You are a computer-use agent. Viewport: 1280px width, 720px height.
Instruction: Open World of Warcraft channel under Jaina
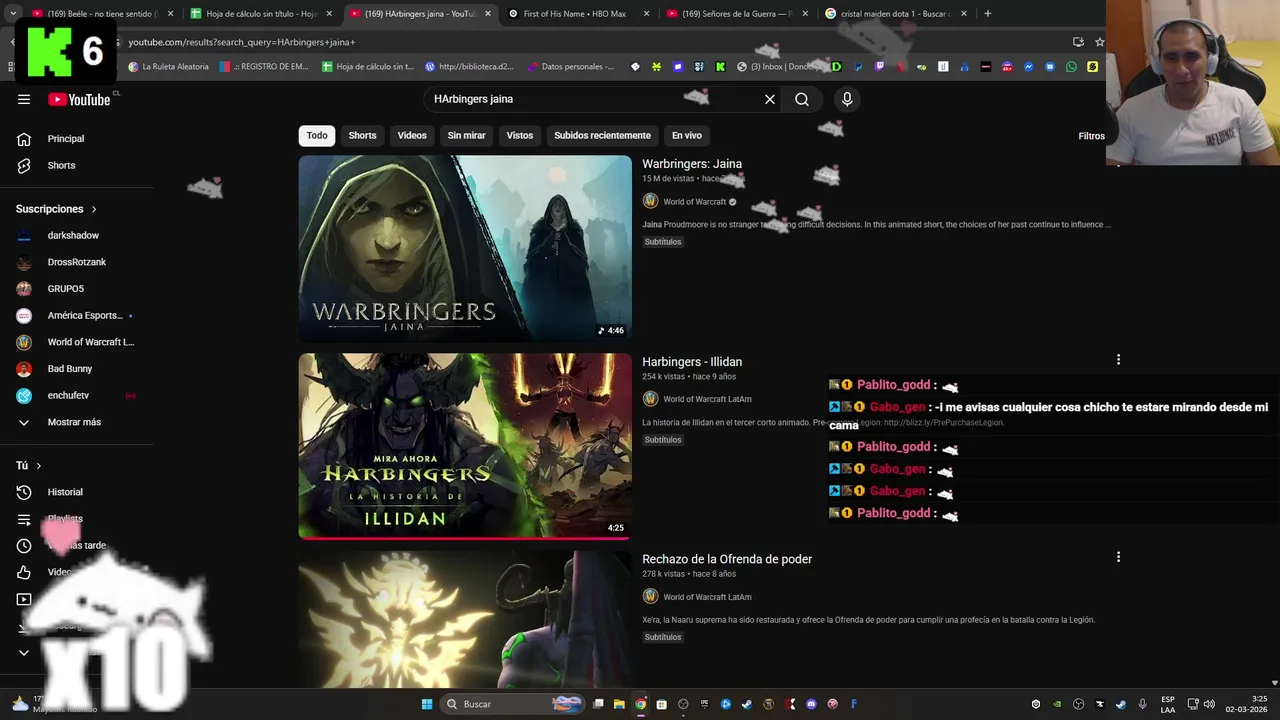tap(695, 202)
